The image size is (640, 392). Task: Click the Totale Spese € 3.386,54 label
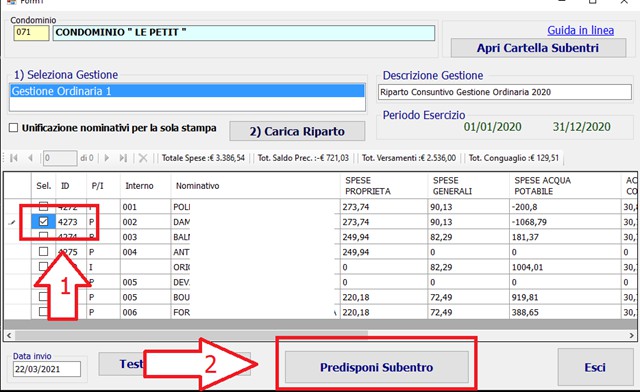click(203, 158)
